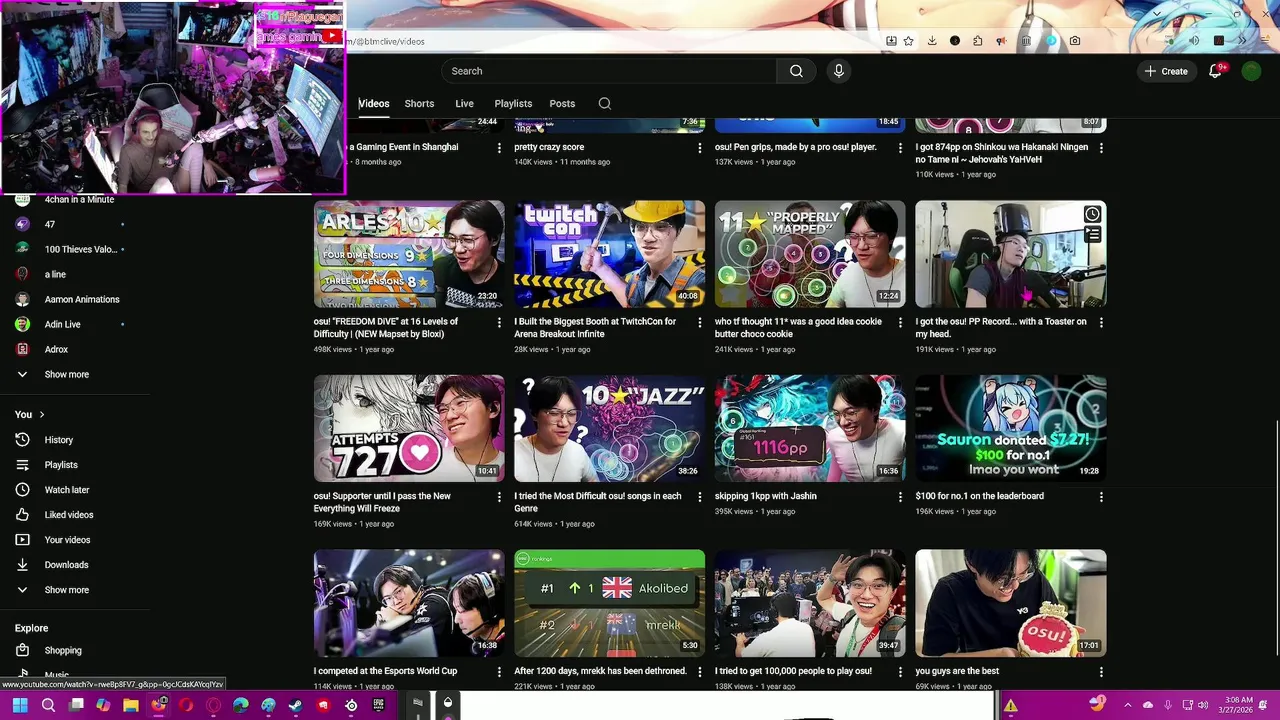Open Adin Live subscription
This screenshot has height=720, width=1280.
(62, 324)
